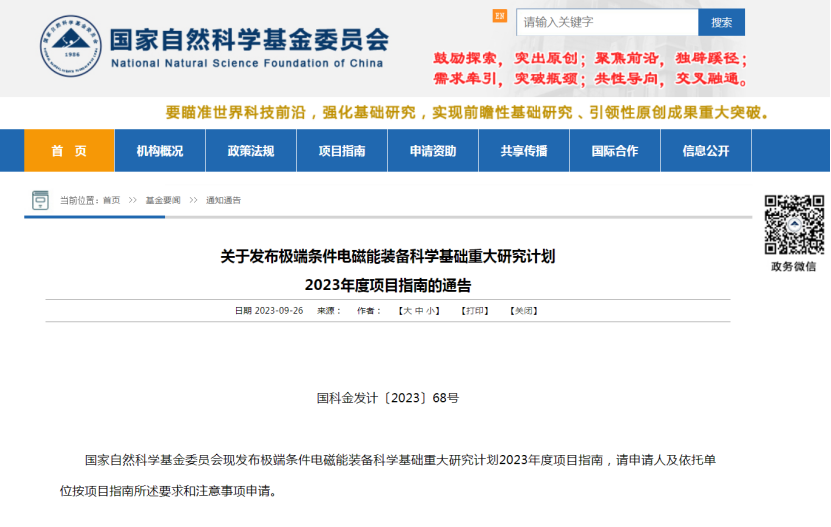Image resolution: width=831 pixels, height=527 pixels.
Task: Click the 首页 breadcrumb link
Action: click(x=111, y=201)
